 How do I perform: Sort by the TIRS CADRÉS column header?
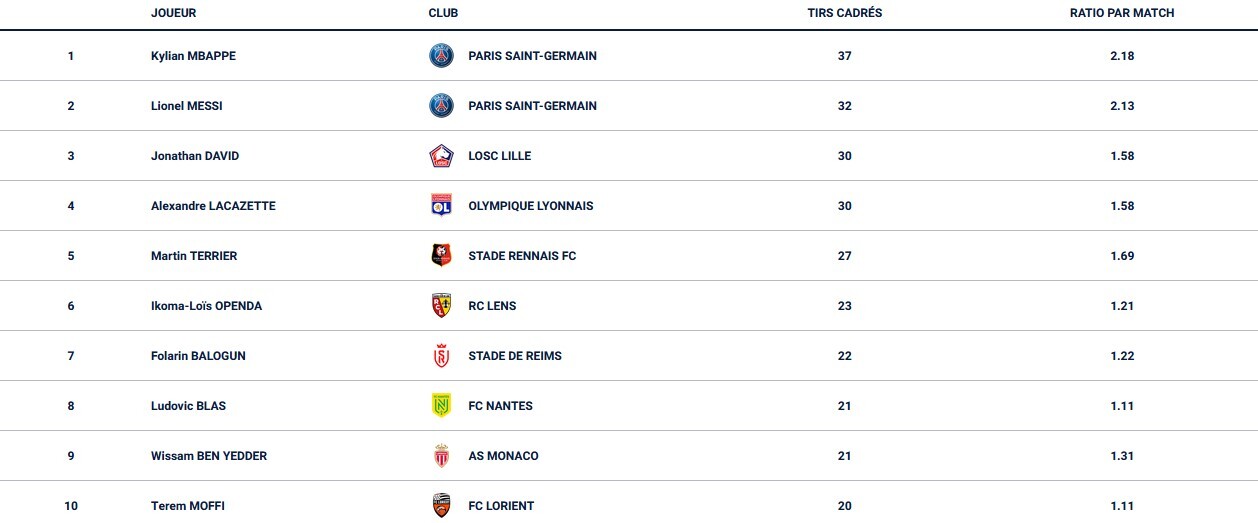pos(844,13)
